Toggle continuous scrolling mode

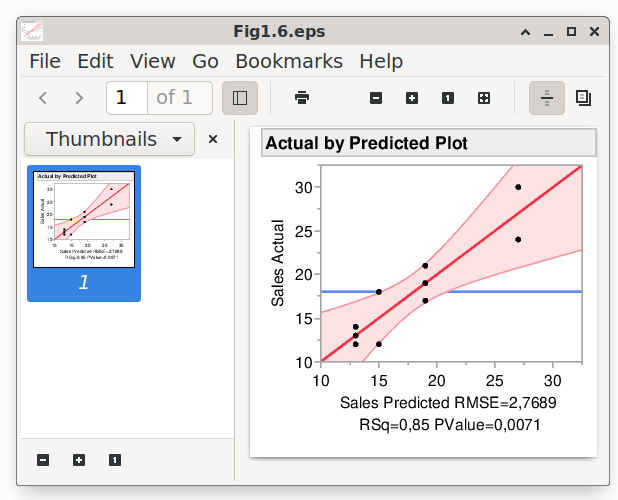click(547, 98)
